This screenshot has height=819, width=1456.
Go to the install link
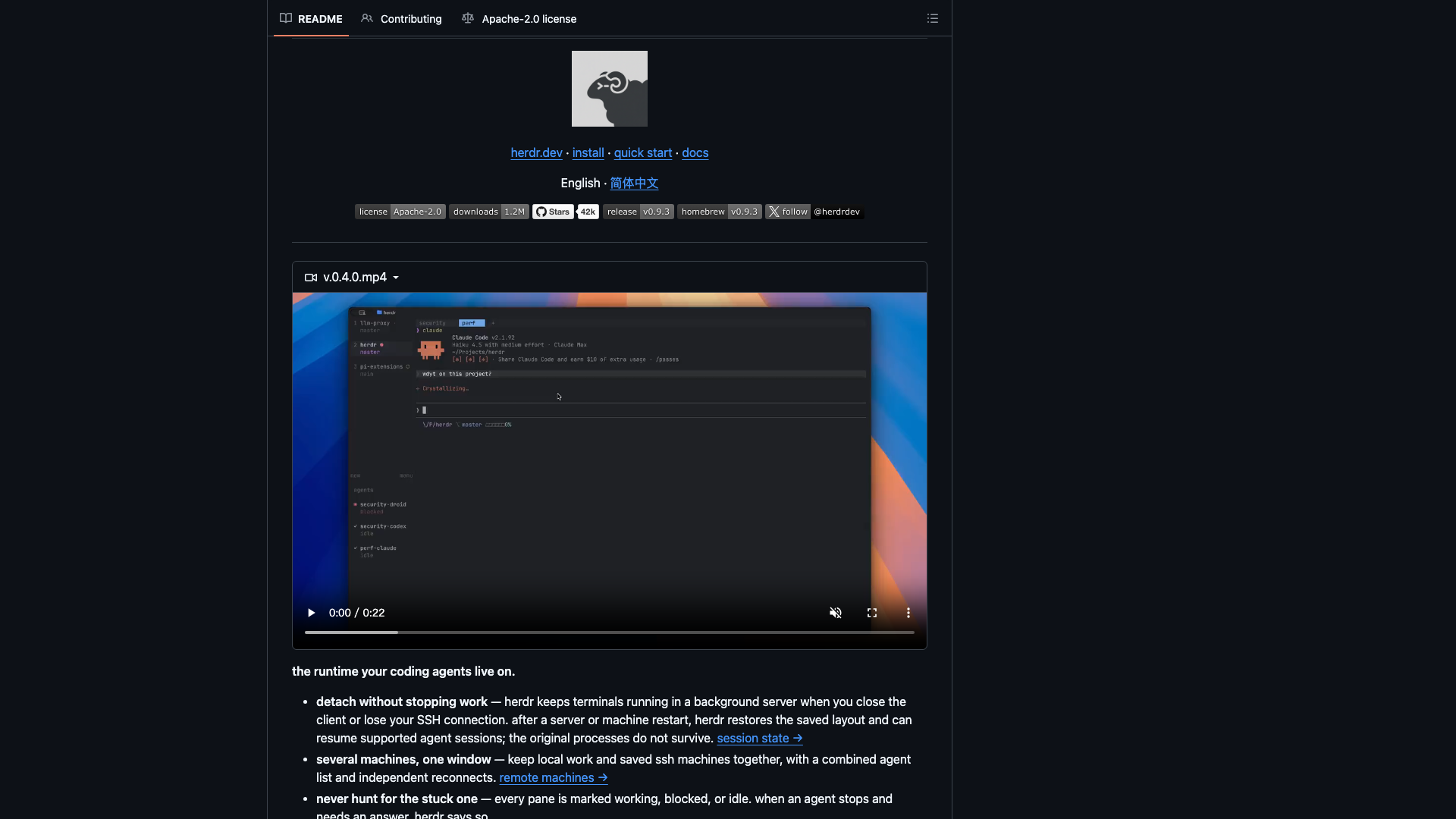(x=588, y=153)
